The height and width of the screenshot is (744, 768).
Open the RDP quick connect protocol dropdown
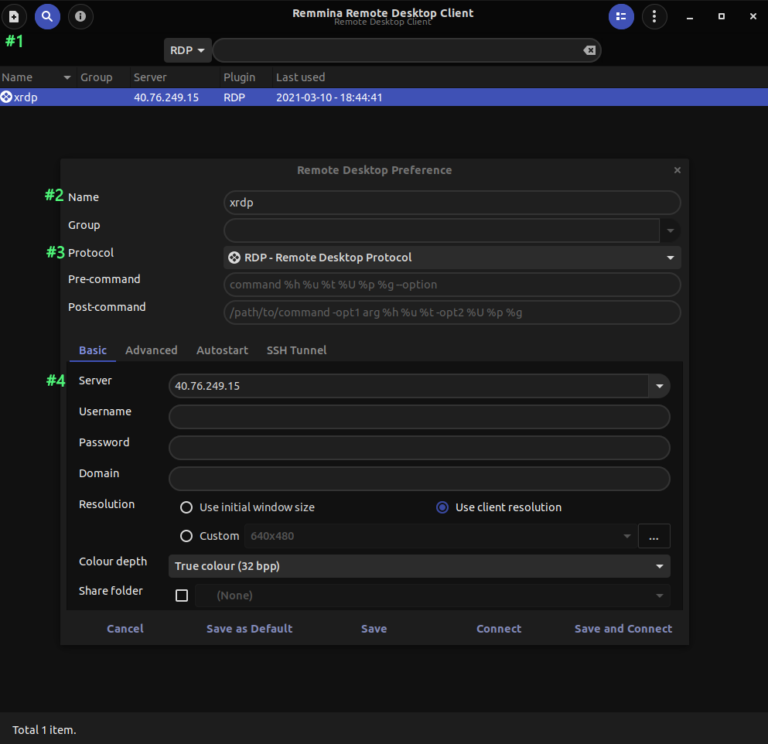[x=188, y=50]
